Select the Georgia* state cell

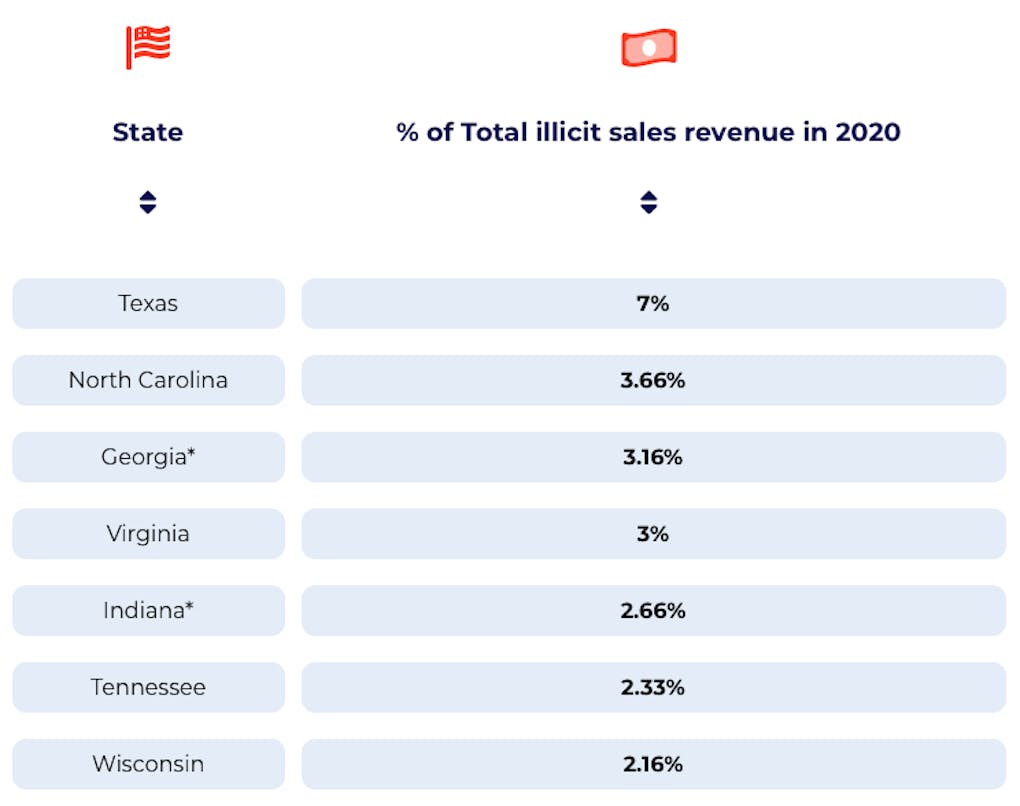point(148,457)
